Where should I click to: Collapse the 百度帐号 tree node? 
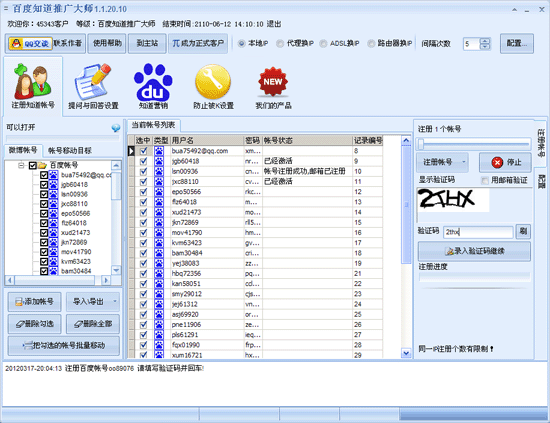click(x=21, y=165)
